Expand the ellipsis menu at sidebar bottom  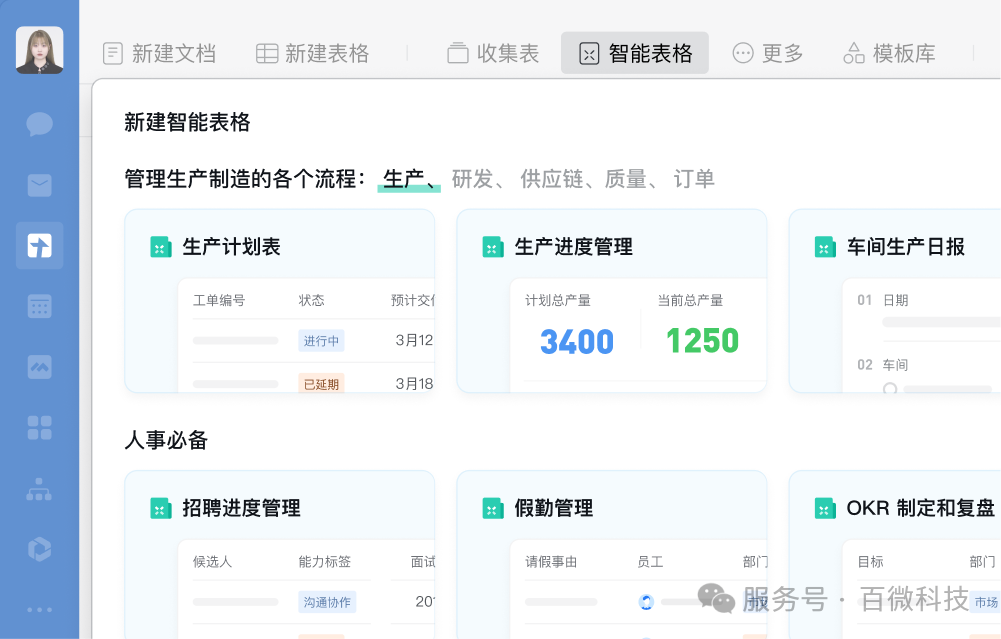click(x=39, y=610)
